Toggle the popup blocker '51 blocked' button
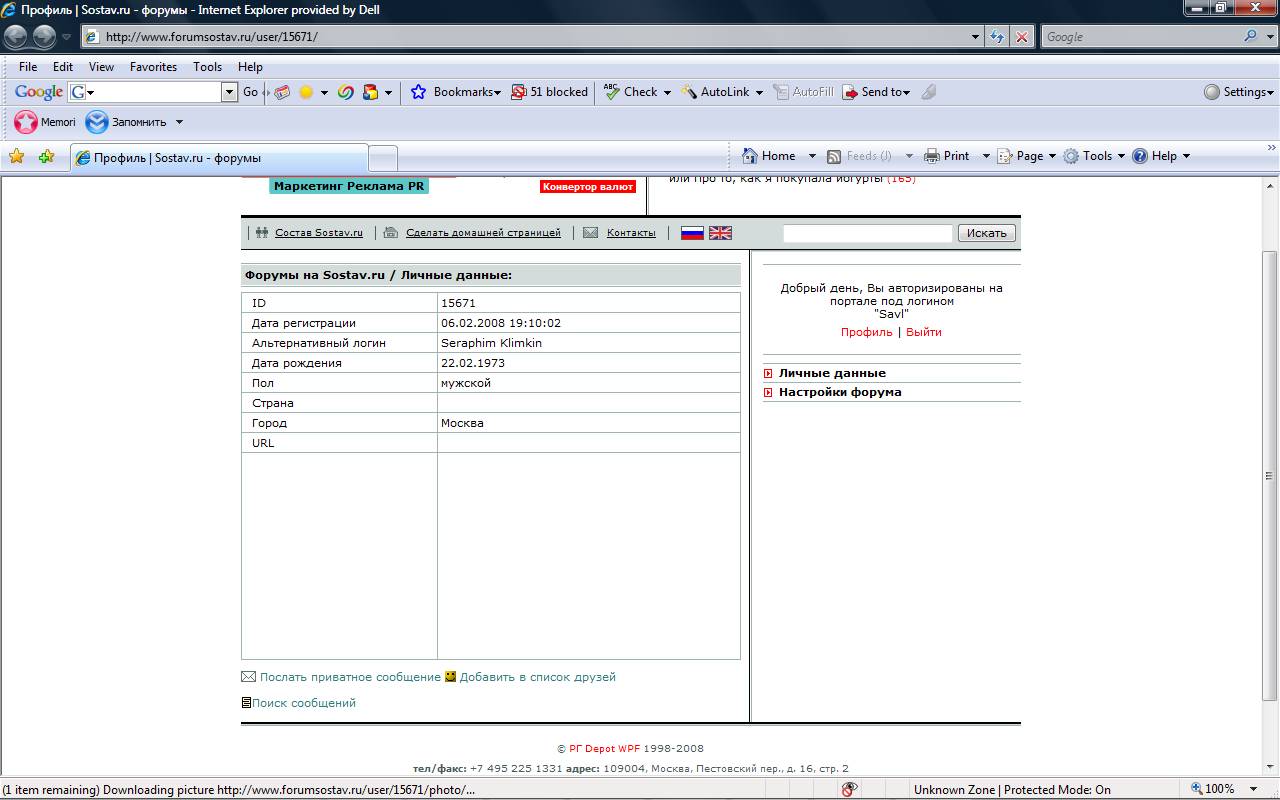Viewport: 1280px width, 800px height. pos(549,92)
